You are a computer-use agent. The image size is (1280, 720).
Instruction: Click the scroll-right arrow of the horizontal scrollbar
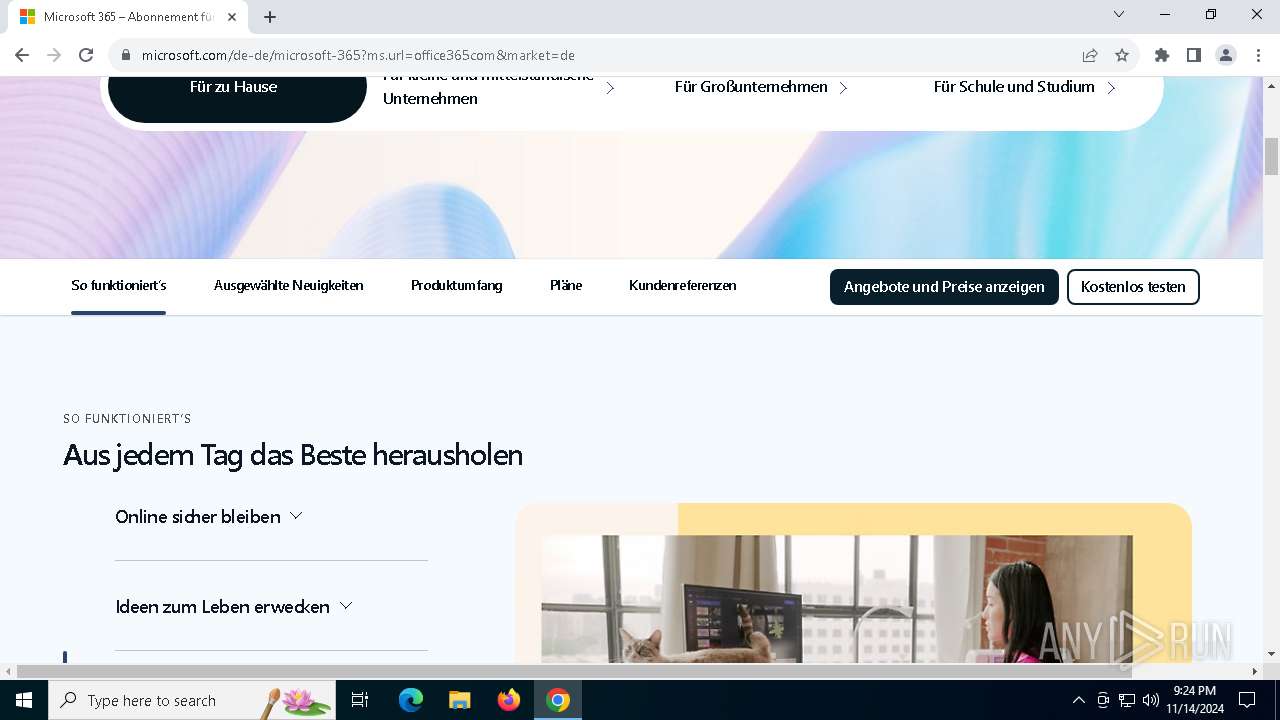click(1256, 672)
